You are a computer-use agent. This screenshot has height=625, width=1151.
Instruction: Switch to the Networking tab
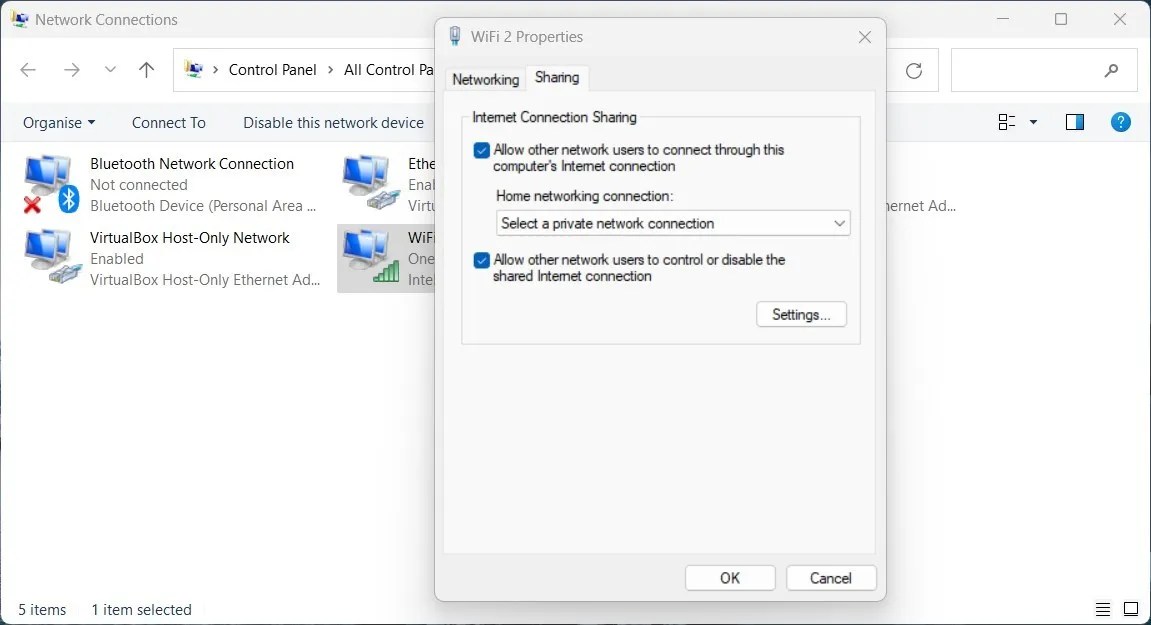[x=485, y=78]
